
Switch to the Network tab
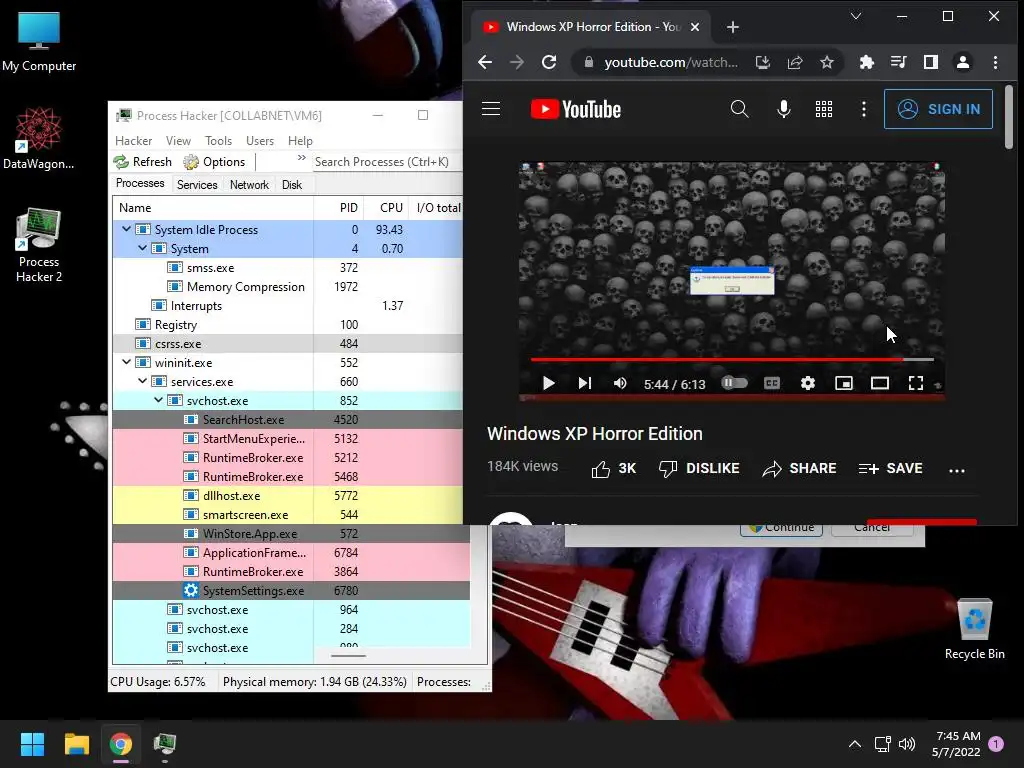pyautogui.click(x=249, y=185)
